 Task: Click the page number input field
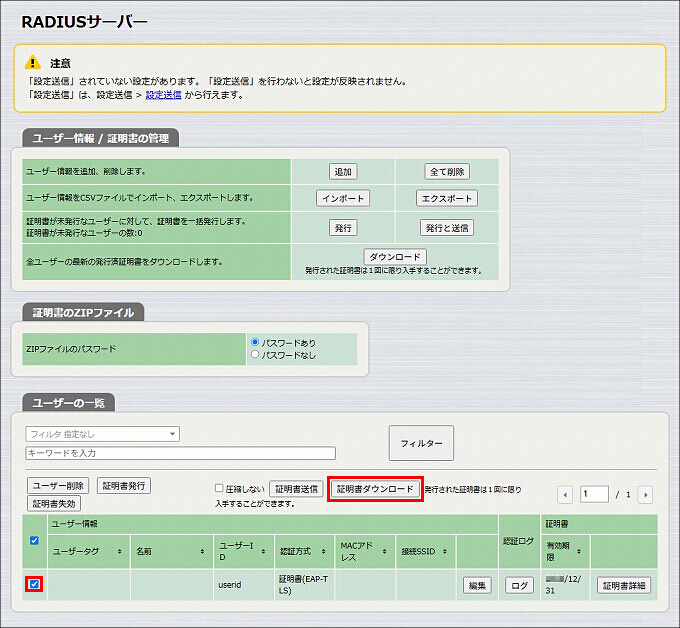594,494
